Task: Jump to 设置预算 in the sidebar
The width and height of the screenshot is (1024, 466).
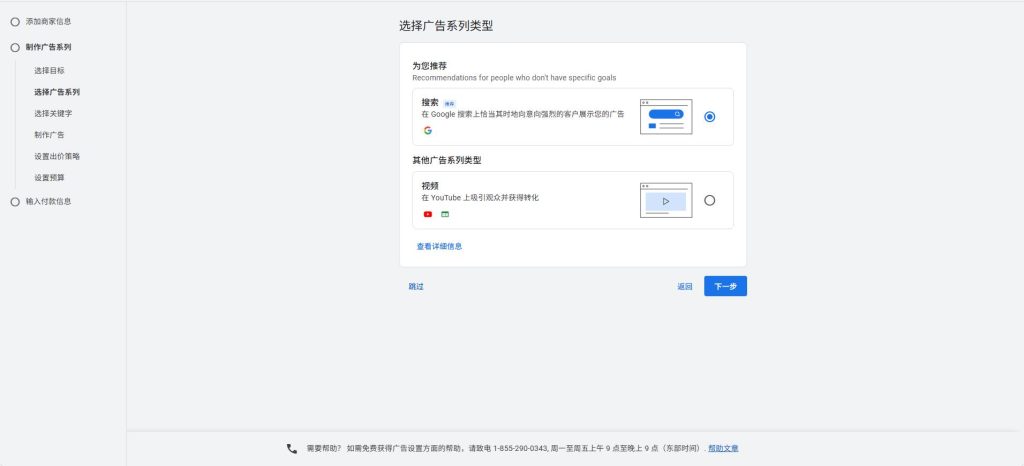Action: [49, 178]
